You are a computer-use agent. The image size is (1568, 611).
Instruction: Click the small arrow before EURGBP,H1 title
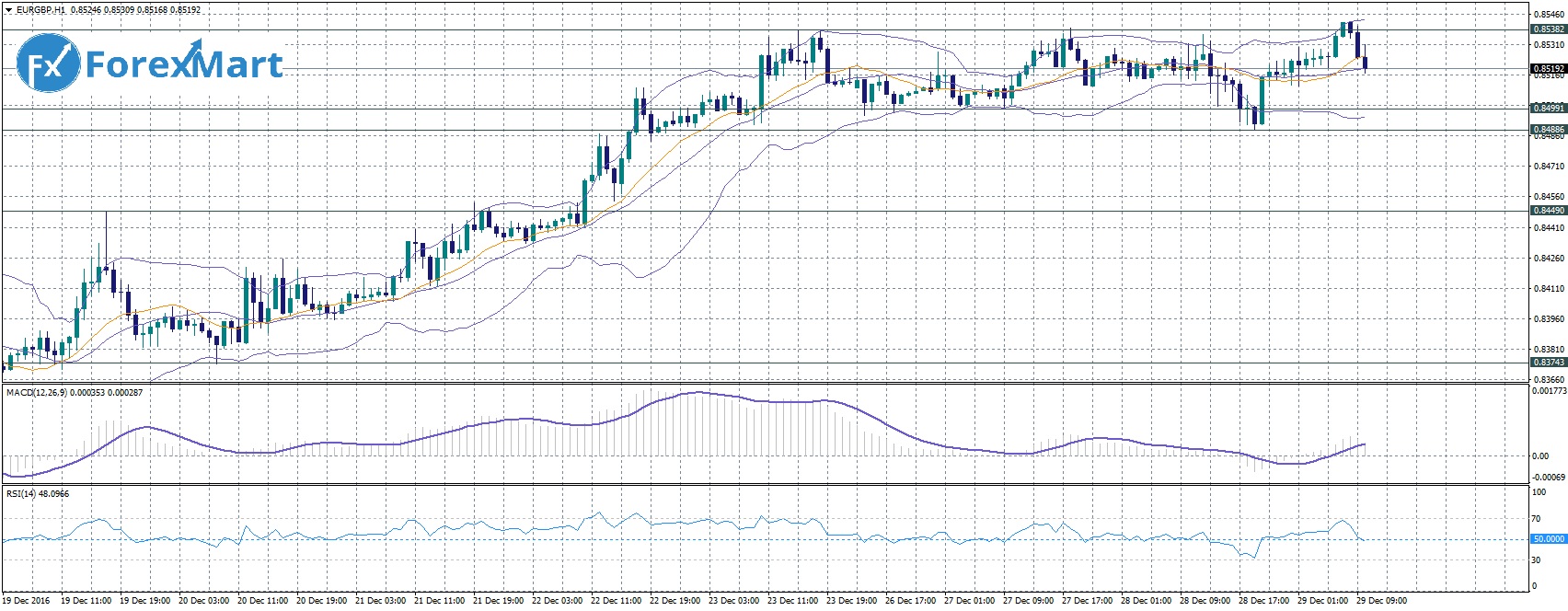click(x=8, y=9)
